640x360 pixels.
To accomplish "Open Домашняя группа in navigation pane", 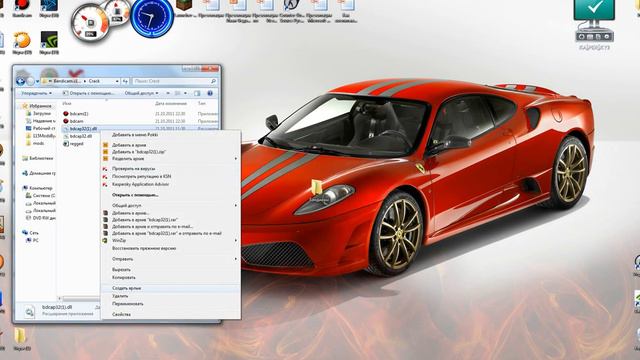I will point(39,173).
